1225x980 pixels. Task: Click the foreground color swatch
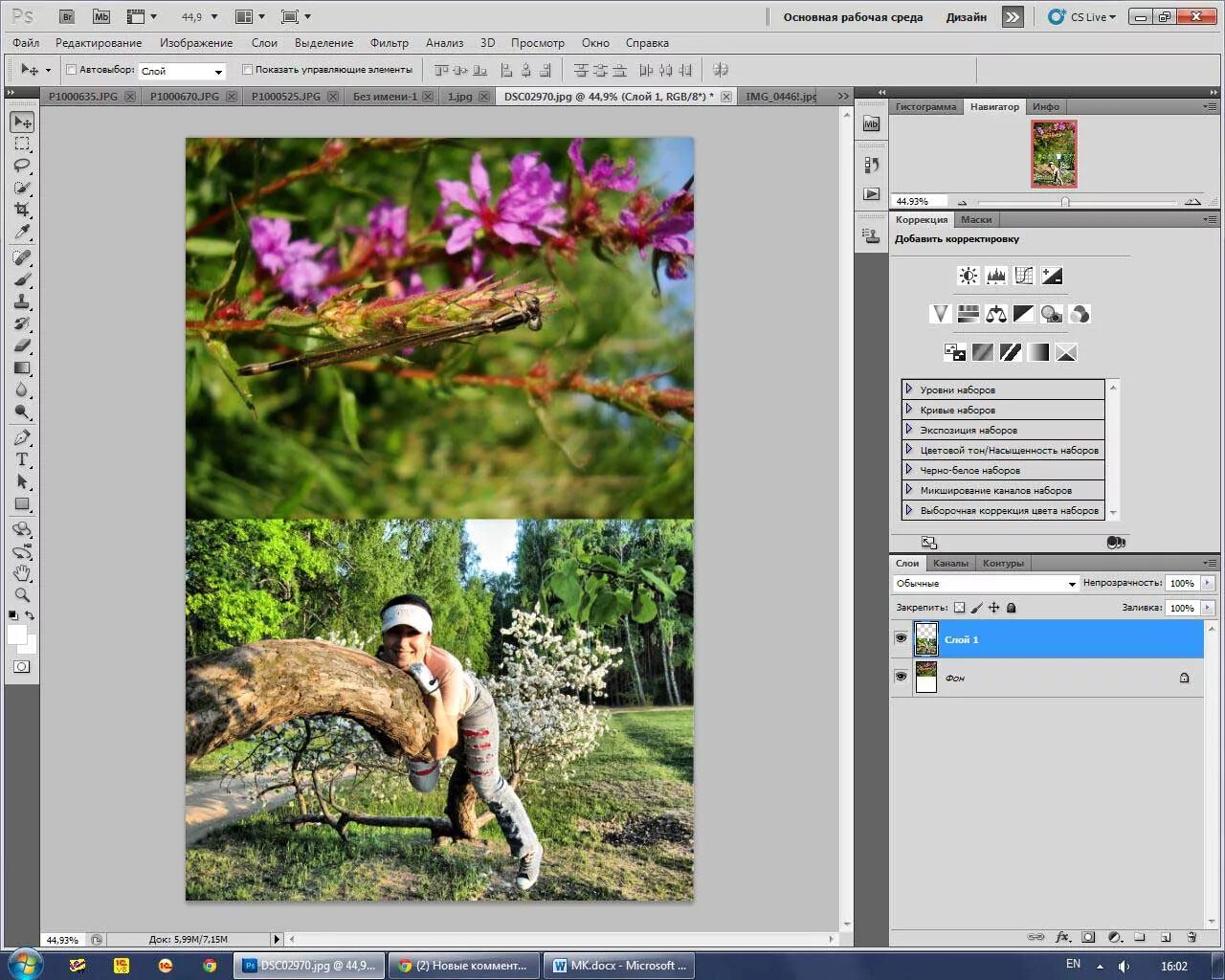pos(16,634)
